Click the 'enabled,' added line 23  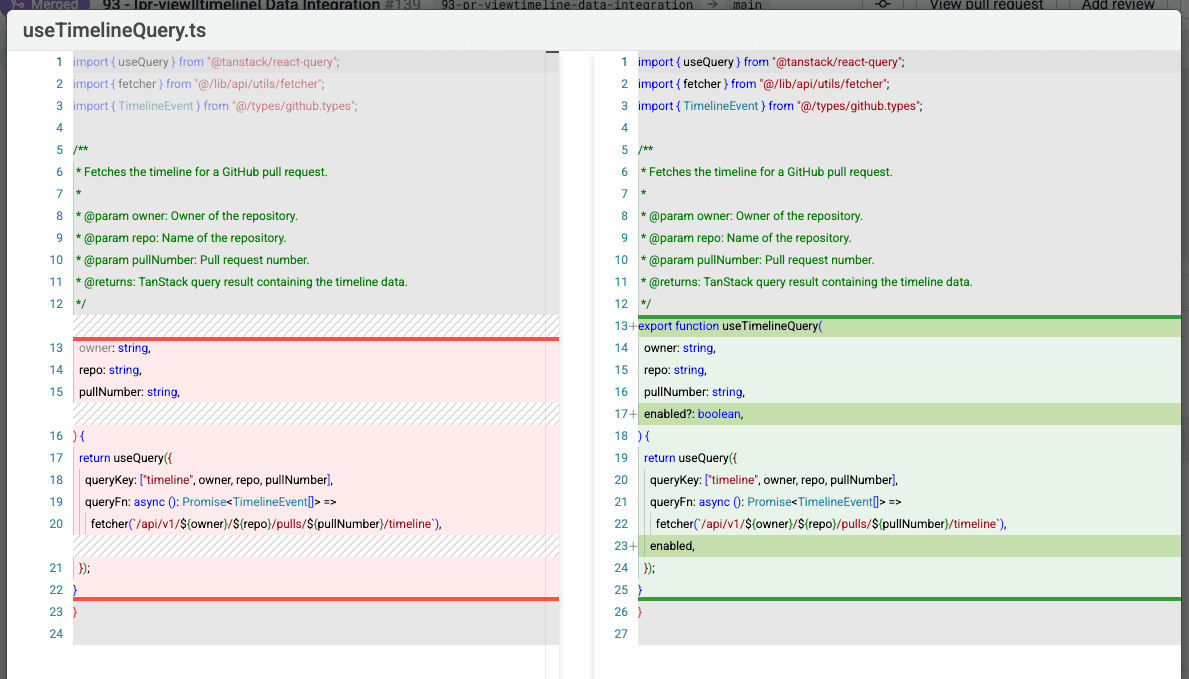pyautogui.click(x=672, y=546)
